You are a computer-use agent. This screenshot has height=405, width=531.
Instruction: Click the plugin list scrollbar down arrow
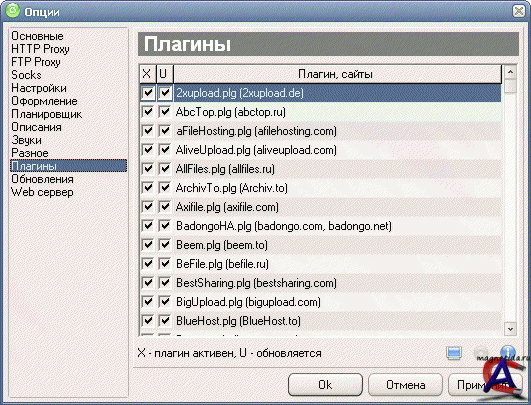(510, 328)
